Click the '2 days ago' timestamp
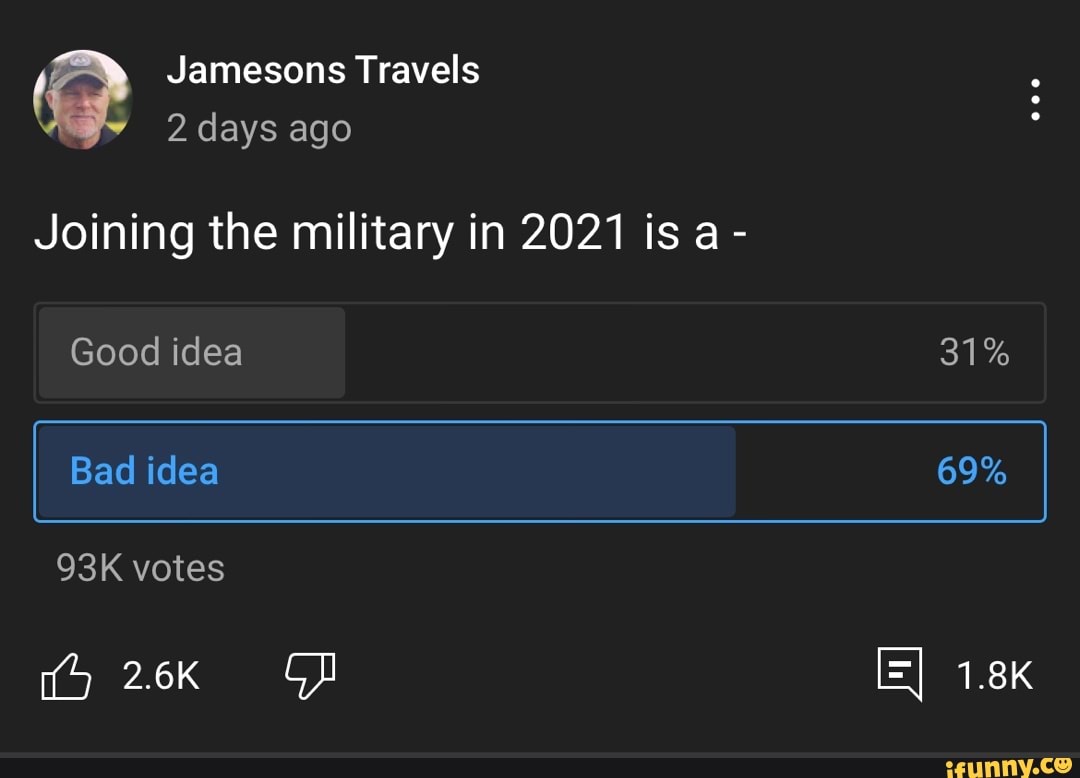The image size is (1080, 778). click(259, 129)
